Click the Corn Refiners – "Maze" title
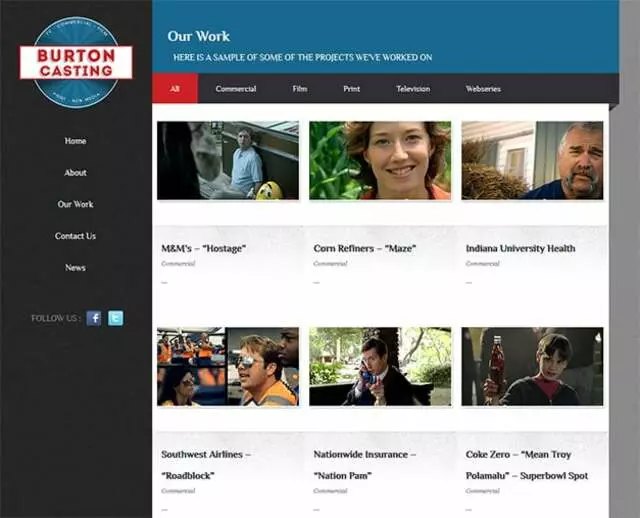 click(x=364, y=248)
